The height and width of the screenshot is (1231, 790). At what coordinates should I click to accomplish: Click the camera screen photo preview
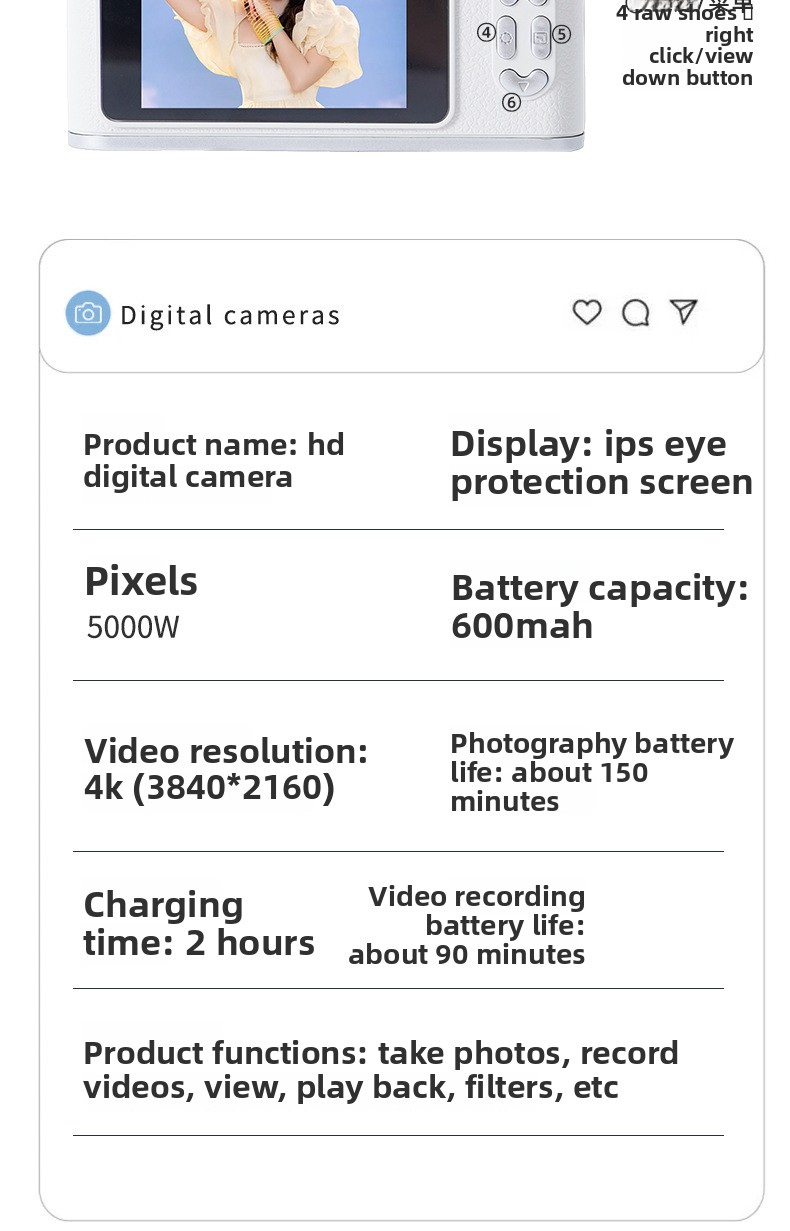point(273,53)
